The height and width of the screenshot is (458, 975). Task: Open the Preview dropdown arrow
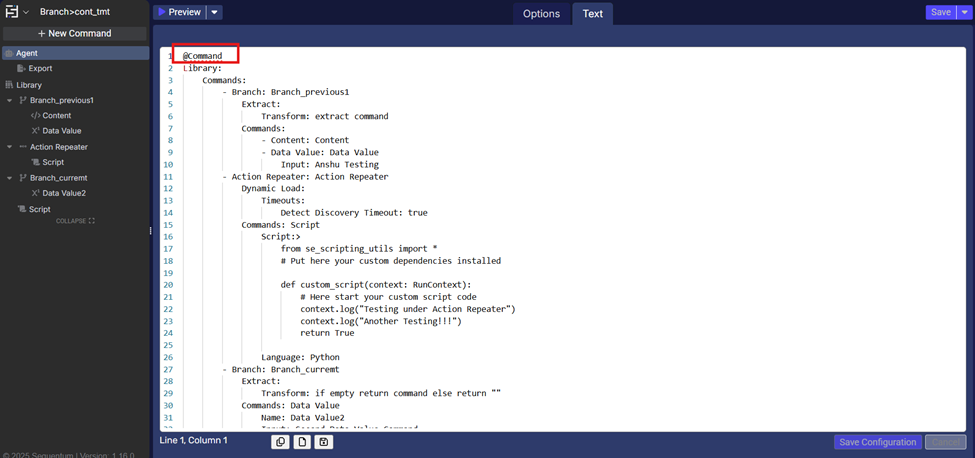click(x=215, y=12)
